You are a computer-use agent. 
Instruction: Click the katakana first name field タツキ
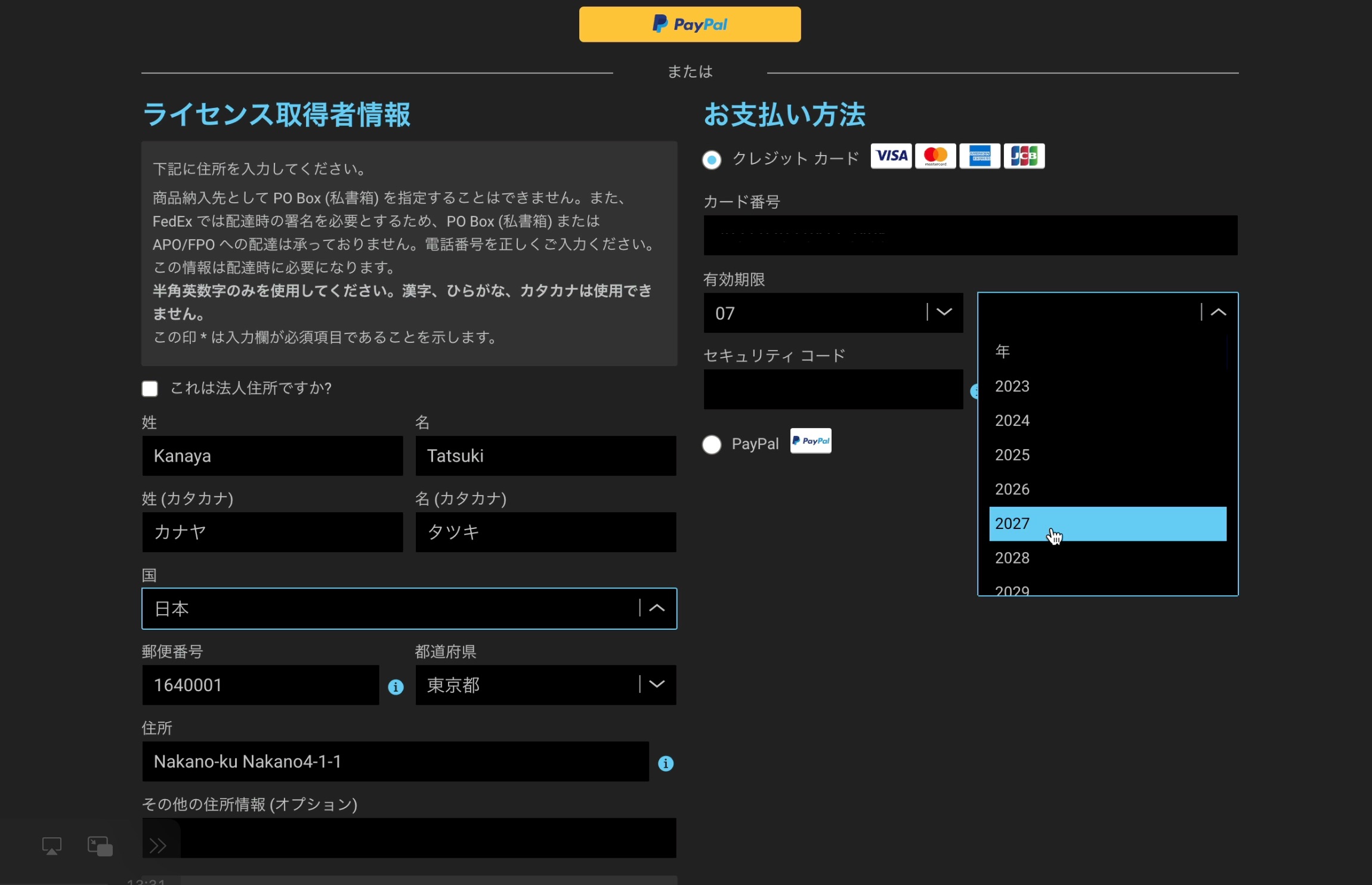546,533
